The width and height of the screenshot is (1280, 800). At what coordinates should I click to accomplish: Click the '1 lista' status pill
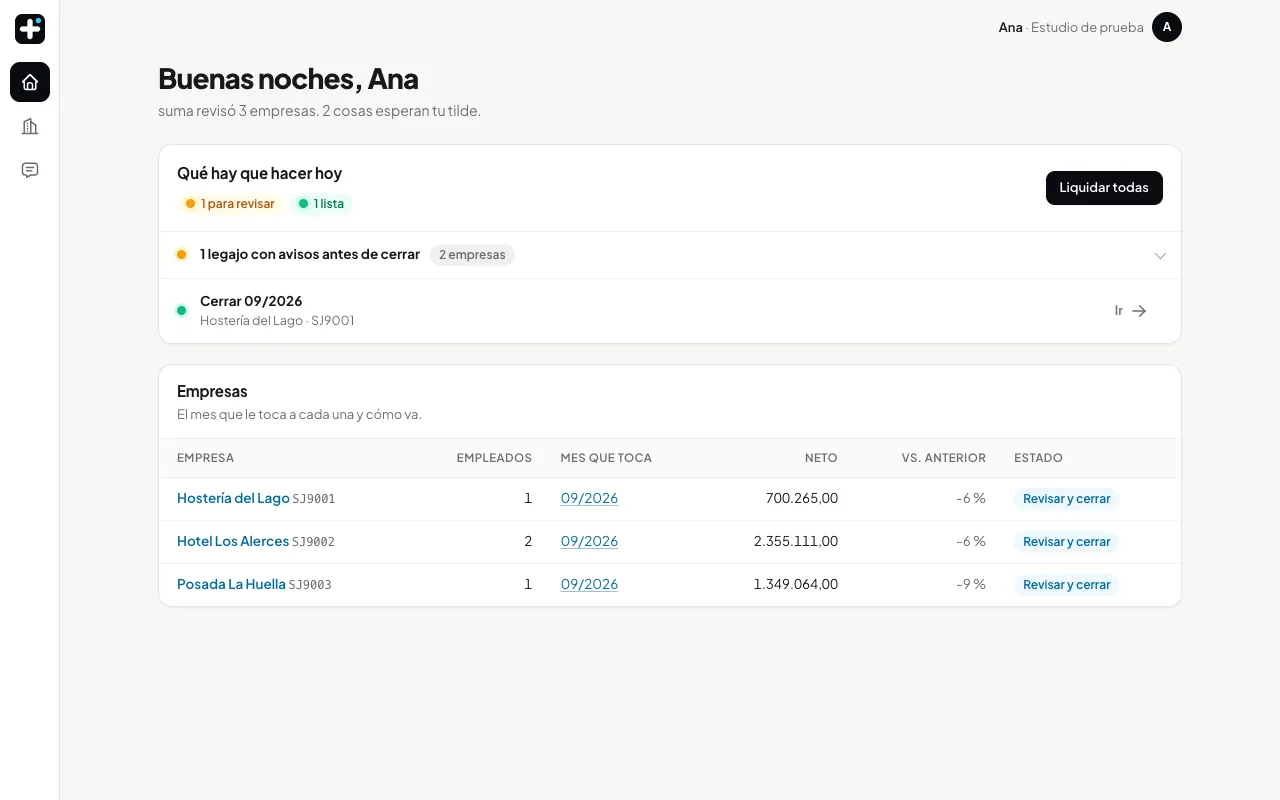pos(321,204)
